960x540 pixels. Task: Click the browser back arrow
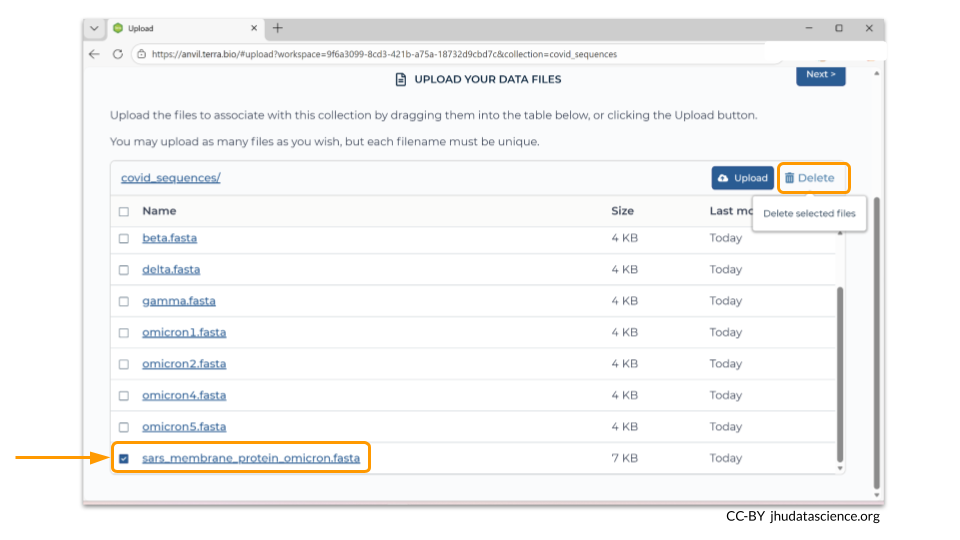pyautogui.click(x=94, y=54)
